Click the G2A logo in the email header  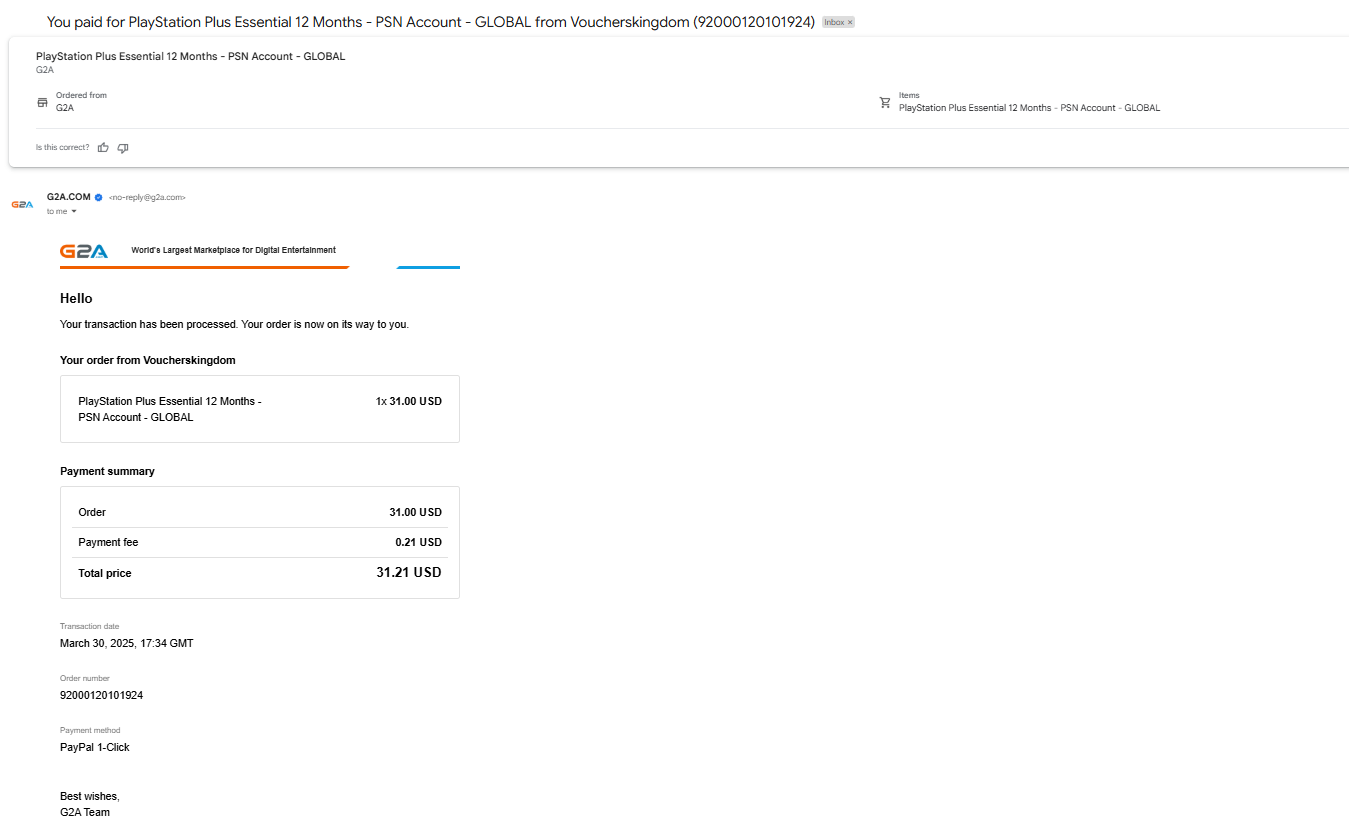84,252
